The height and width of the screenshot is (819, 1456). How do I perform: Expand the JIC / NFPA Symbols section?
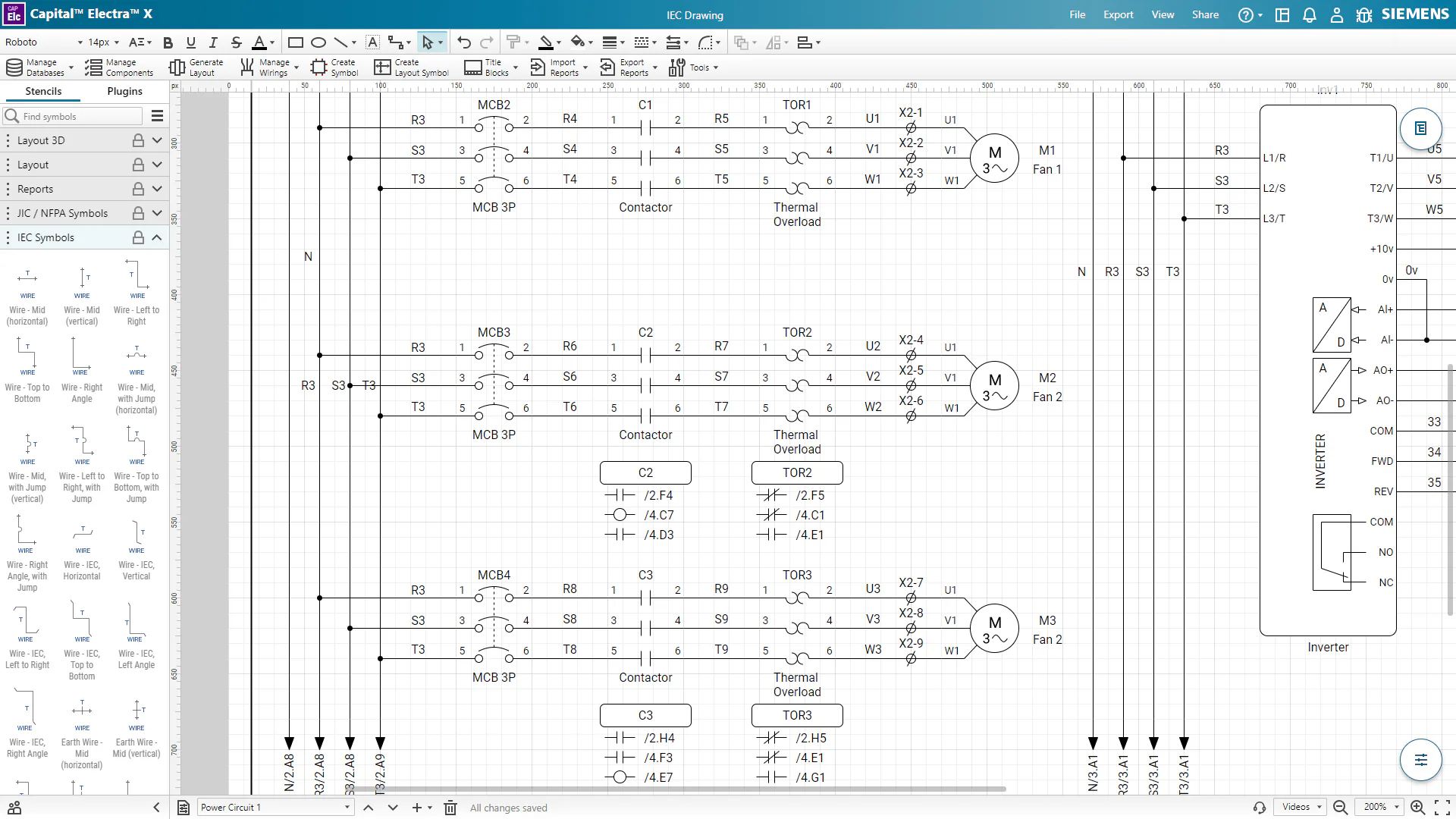click(x=157, y=213)
